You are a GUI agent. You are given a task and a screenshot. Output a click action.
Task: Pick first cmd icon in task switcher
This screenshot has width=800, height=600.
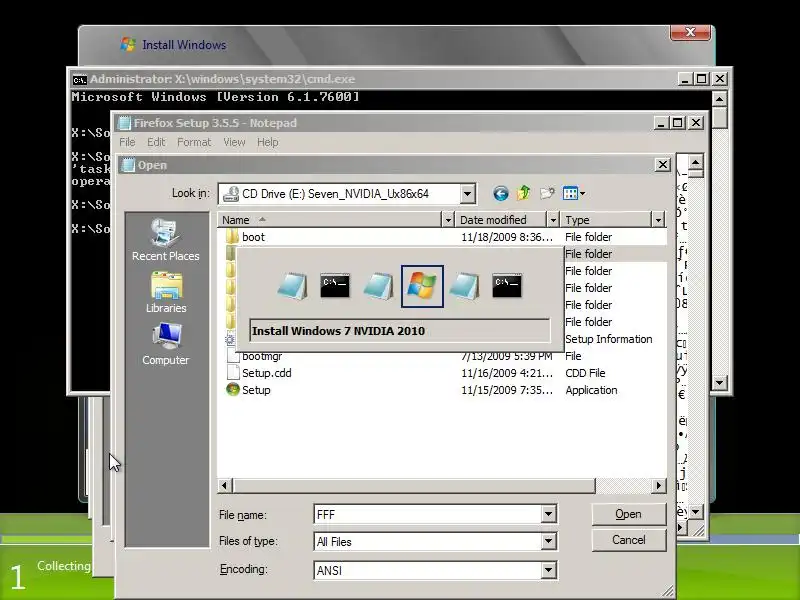(335, 286)
